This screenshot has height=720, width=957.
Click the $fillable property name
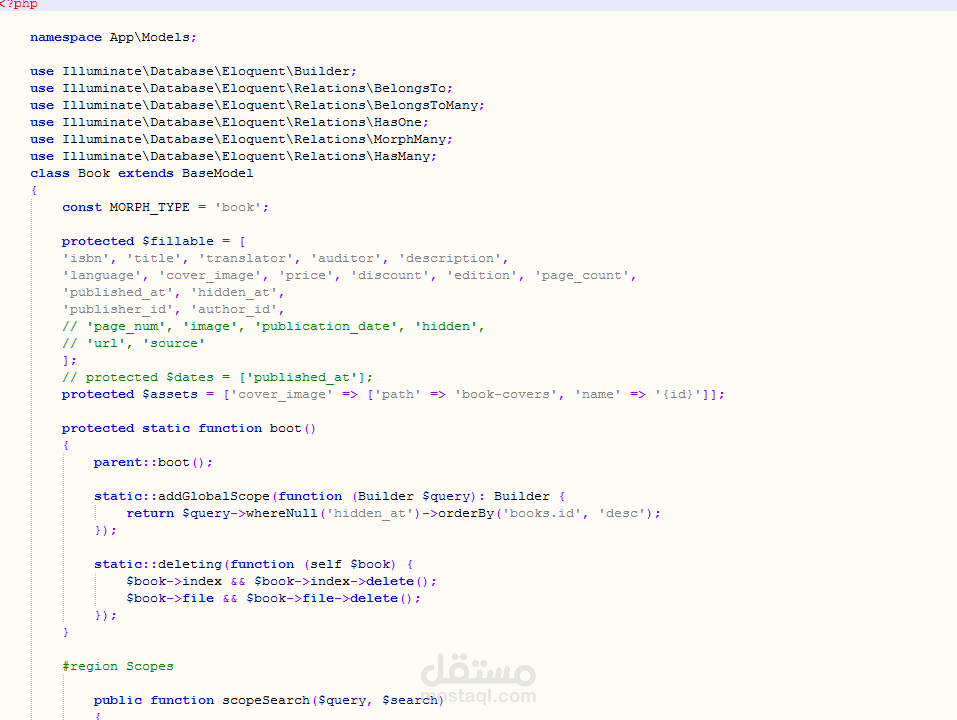(178, 242)
